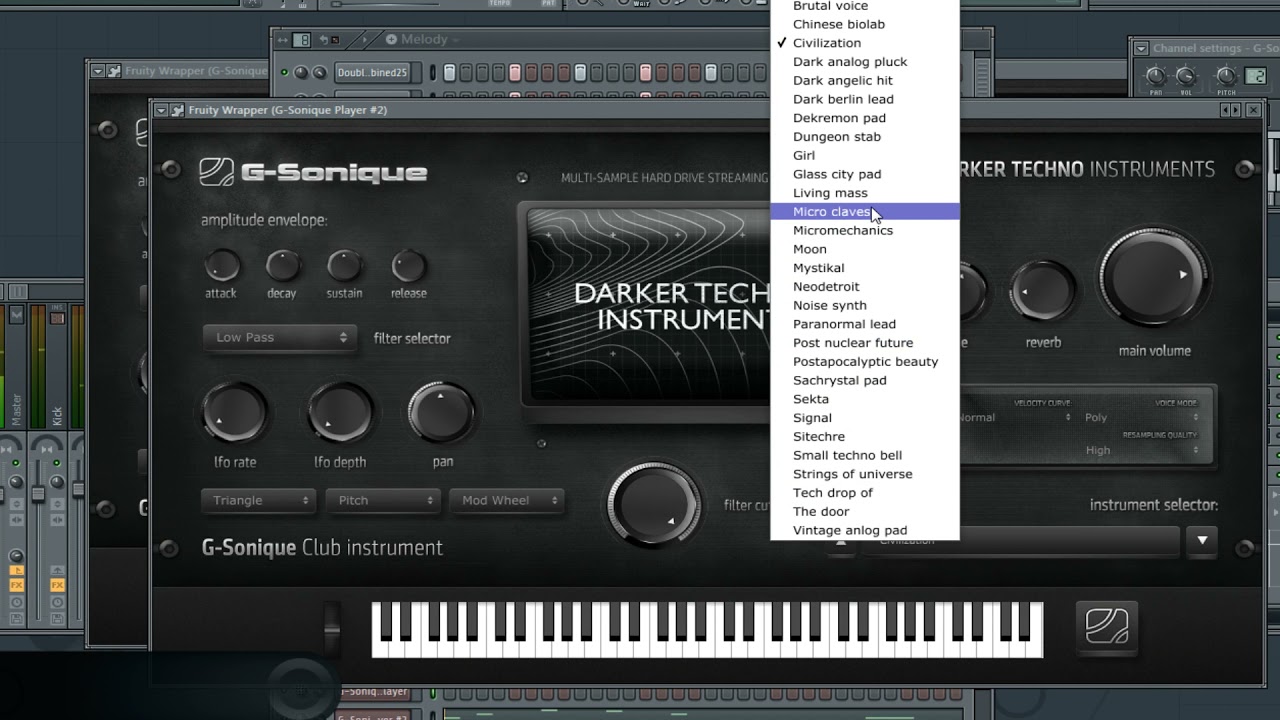The height and width of the screenshot is (720, 1280).
Task: Toggle the green mute LED of Doubl..bined25 channel
Action: pos(285,72)
